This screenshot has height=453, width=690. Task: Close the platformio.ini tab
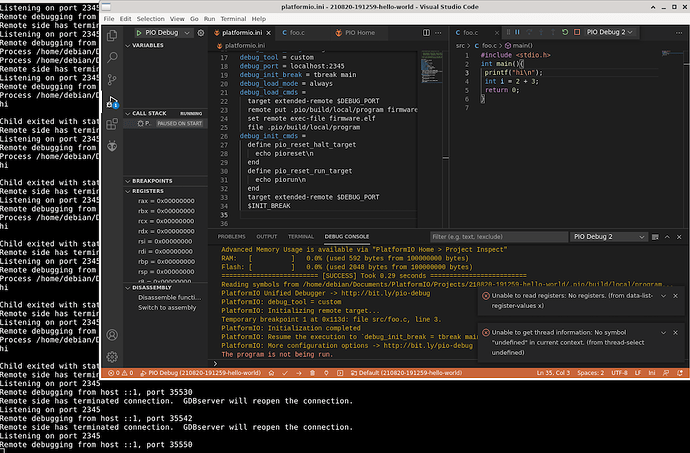[268, 33]
